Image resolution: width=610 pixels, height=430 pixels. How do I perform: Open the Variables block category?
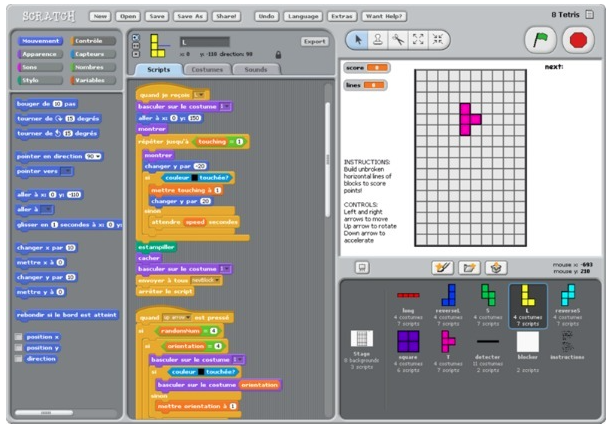tap(93, 80)
